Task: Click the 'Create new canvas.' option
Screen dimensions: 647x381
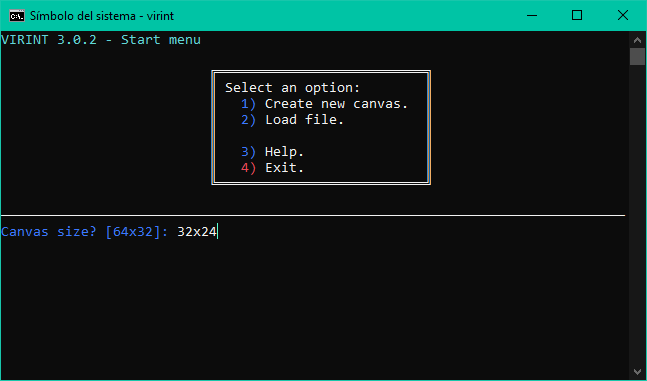Action: click(x=336, y=104)
